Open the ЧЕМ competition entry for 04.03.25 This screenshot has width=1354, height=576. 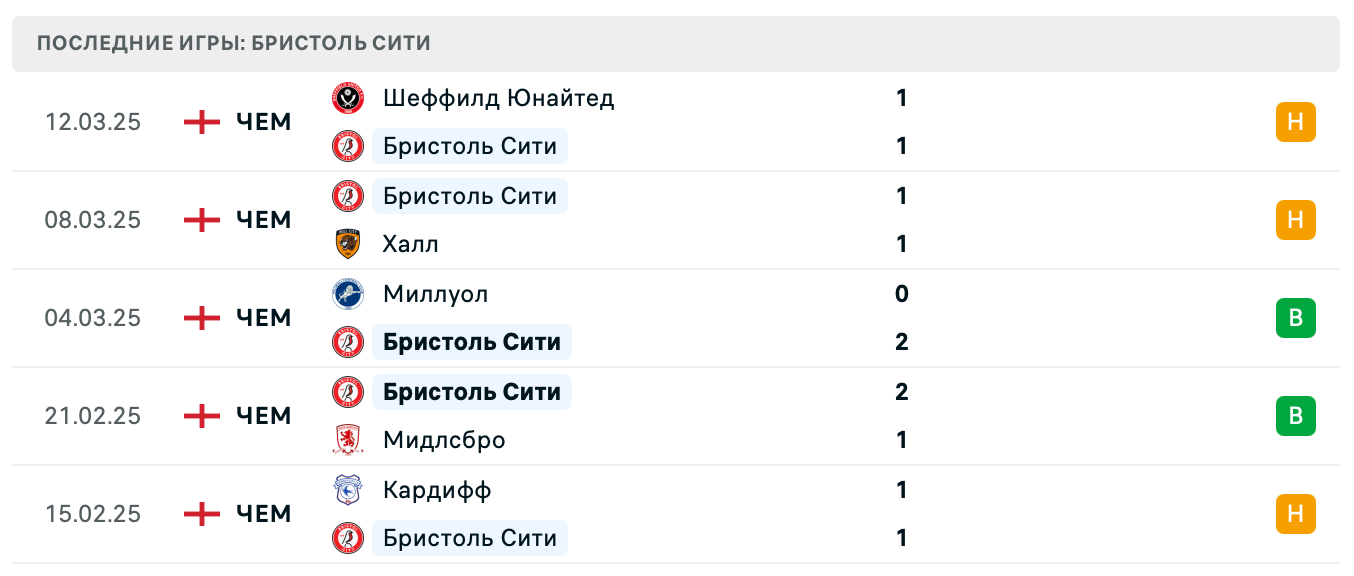263,318
